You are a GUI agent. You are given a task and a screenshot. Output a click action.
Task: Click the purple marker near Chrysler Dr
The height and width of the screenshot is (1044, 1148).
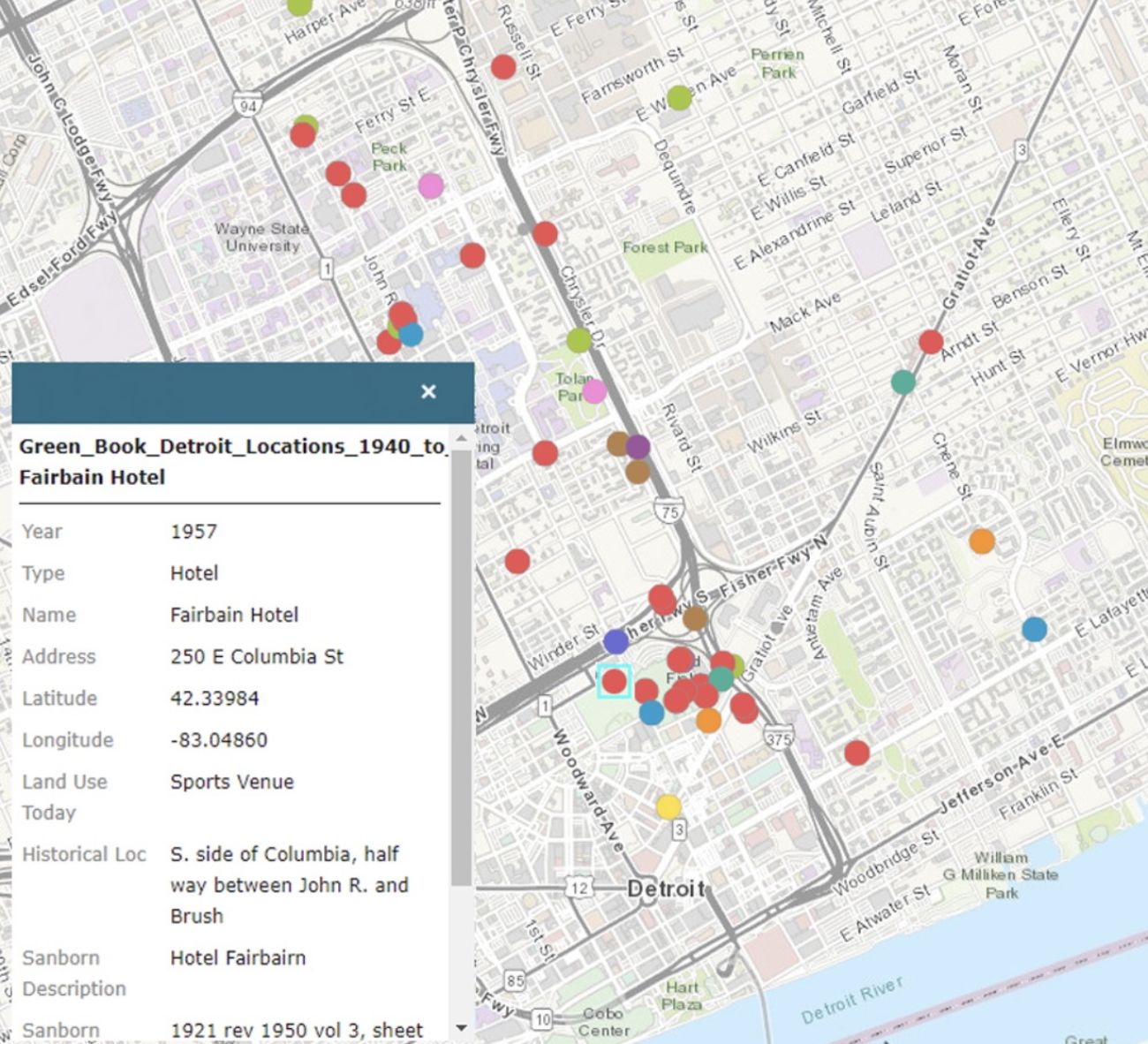638,447
